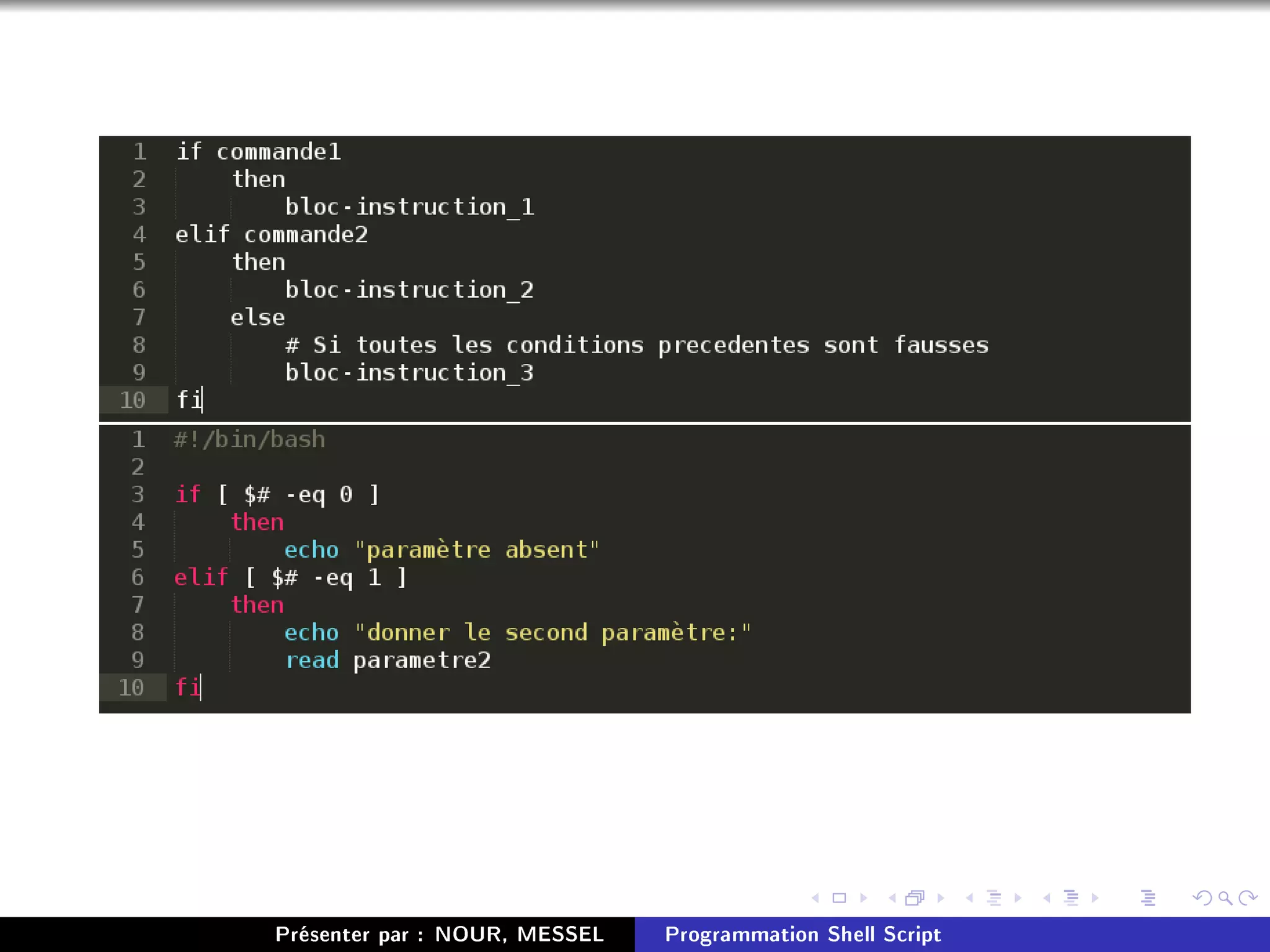The height and width of the screenshot is (952, 1270).
Task: Click previous frame arrow beside stacked frames
Action: 892,898
